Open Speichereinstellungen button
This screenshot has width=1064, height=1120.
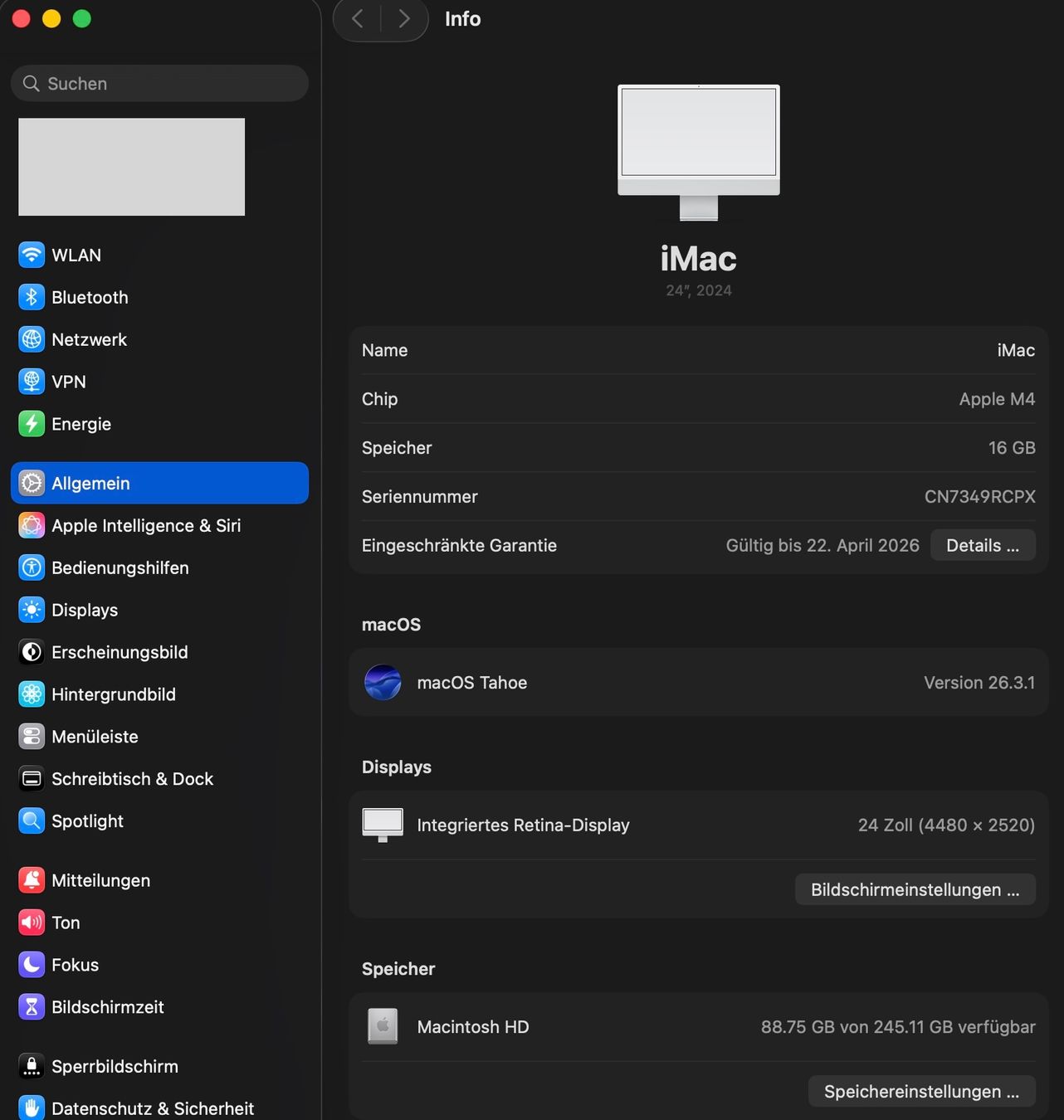[922, 1091]
